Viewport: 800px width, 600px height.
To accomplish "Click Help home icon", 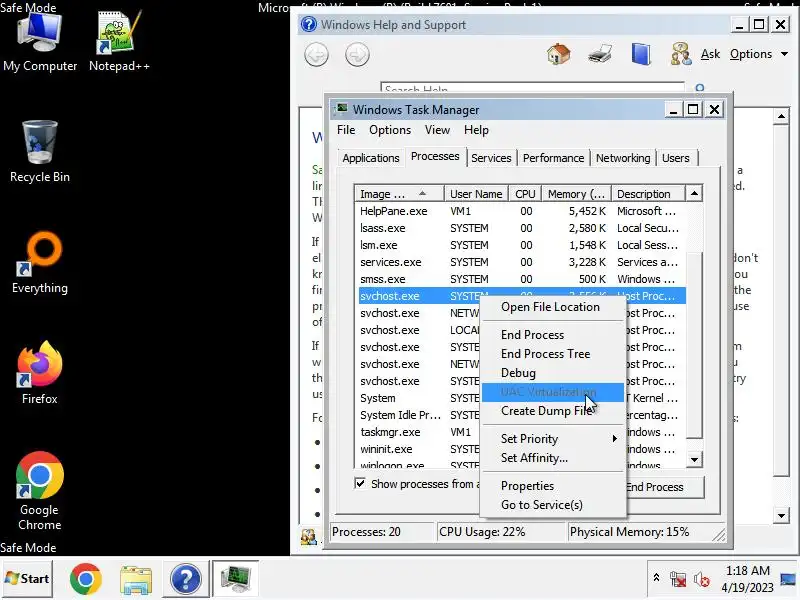I will 559,54.
